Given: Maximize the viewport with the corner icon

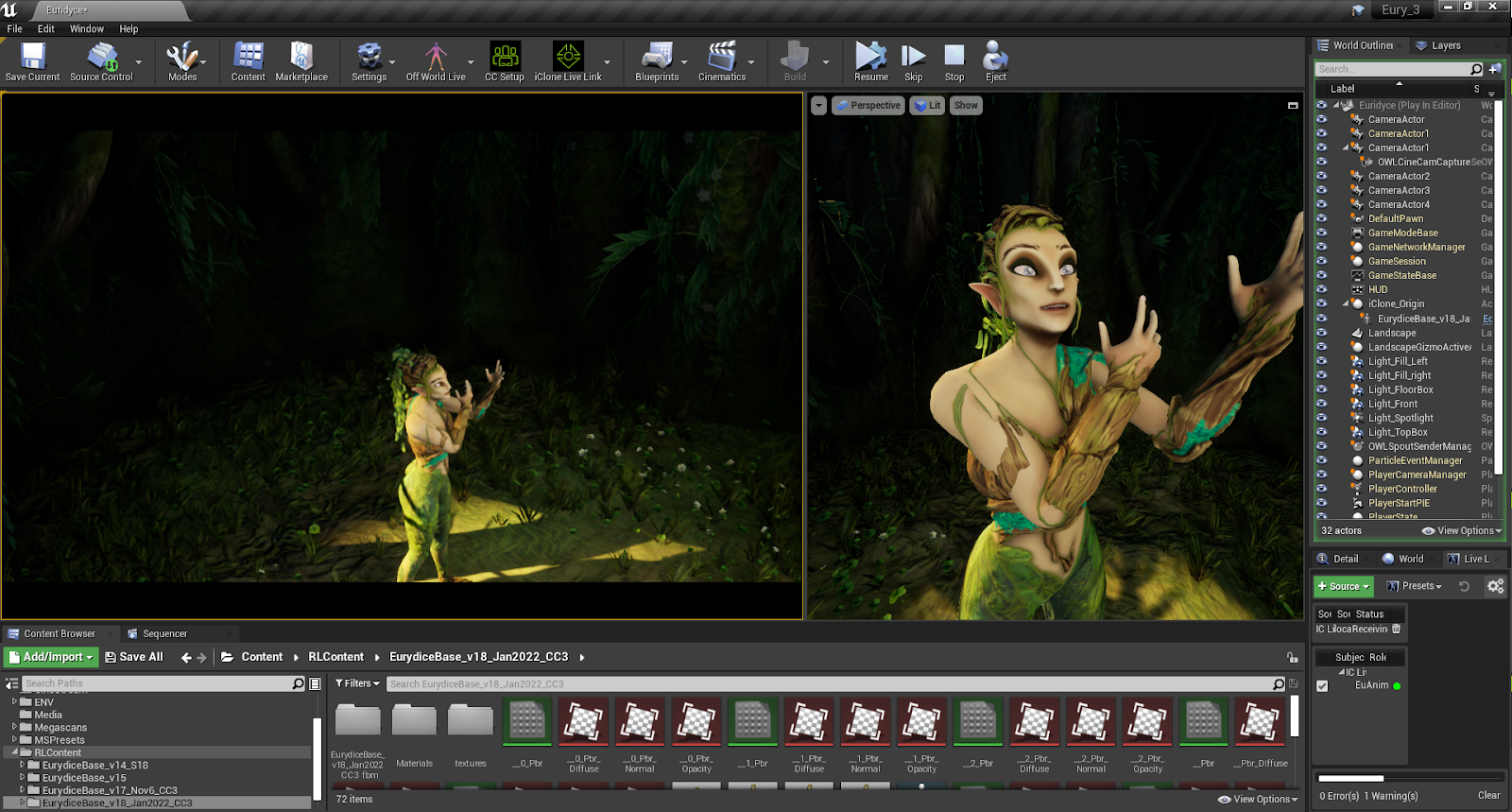Looking at the screenshot, I should point(1293,105).
